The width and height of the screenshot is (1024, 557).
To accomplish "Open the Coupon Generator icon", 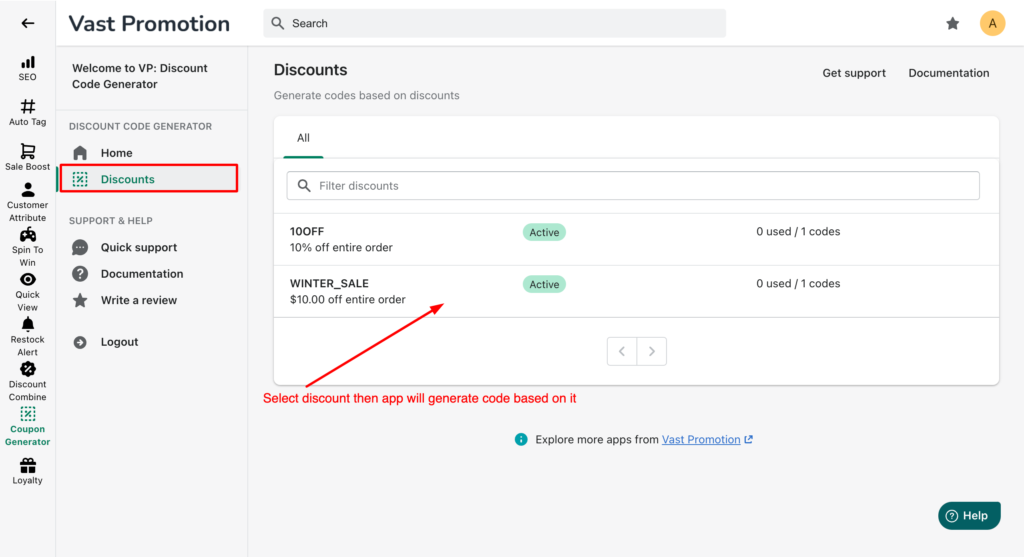I will coord(27,414).
